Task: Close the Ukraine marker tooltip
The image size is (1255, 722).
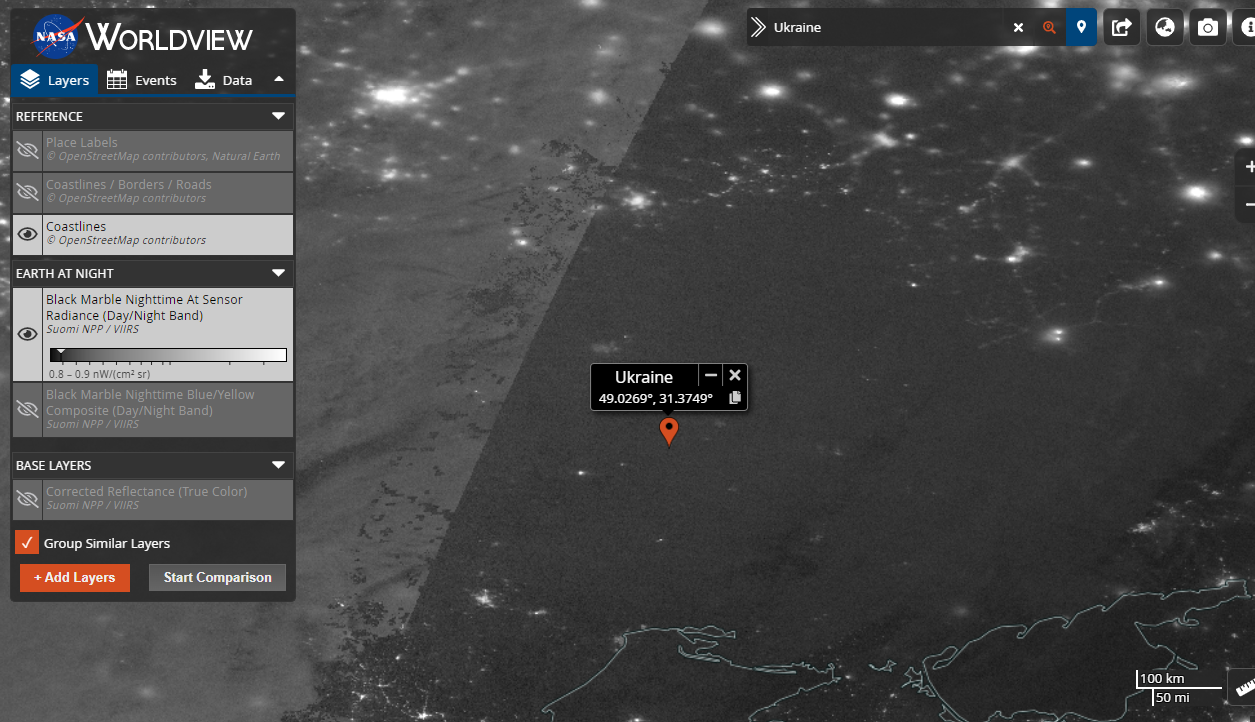Action: (x=735, y=375)
